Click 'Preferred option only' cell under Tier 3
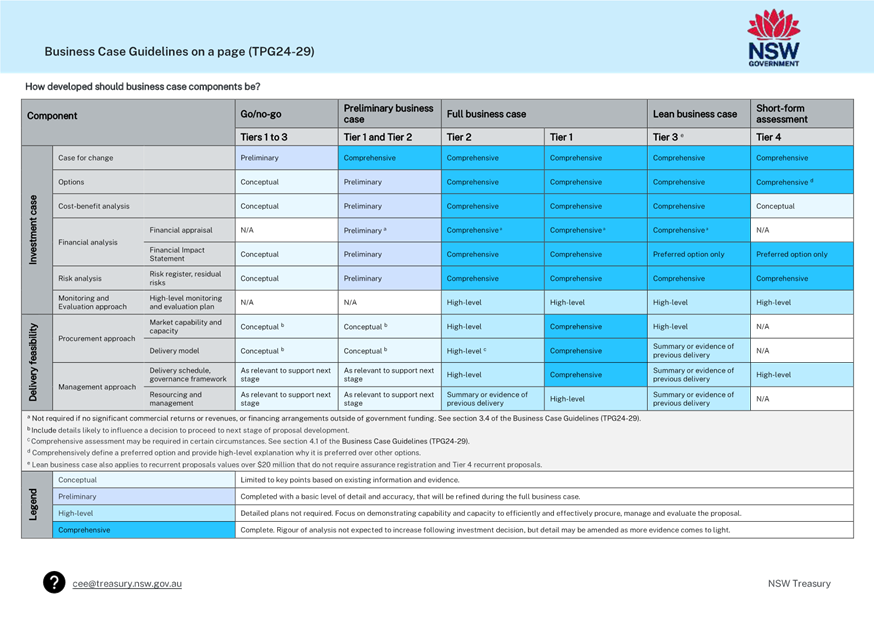874x618 pixels. [699, 254]
